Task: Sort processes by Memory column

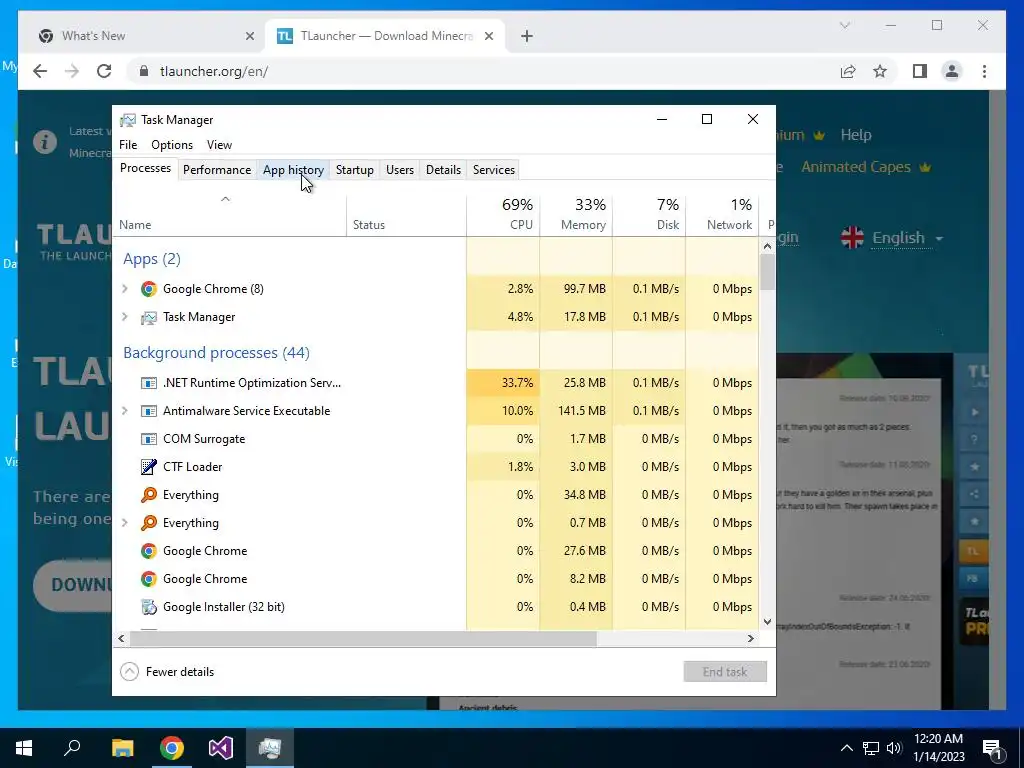Action: coord(576,215)
